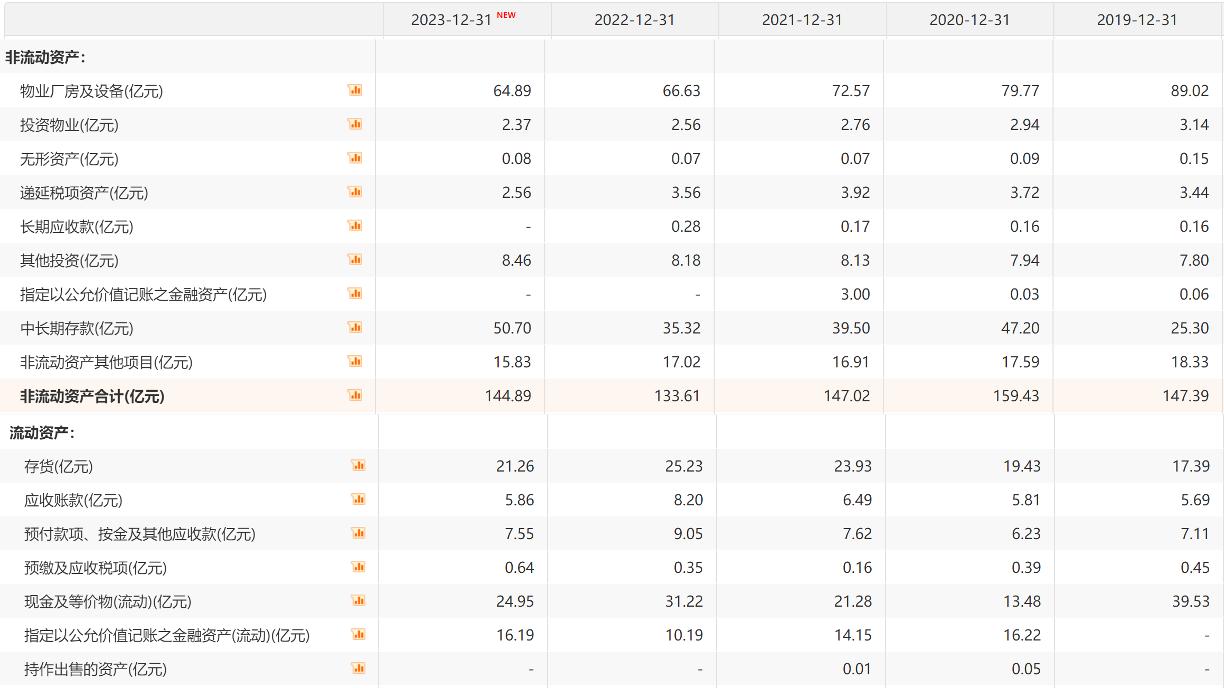Click the 非流动资产其他项目(亿元) label
The image size is (1224, 688).
[x=106, y=363]
